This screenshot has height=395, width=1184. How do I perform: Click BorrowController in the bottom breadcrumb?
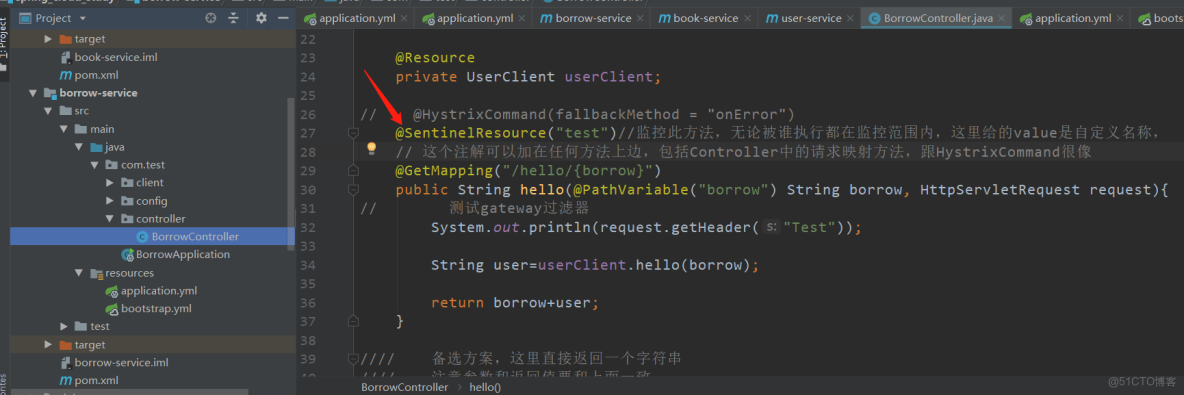404,387
